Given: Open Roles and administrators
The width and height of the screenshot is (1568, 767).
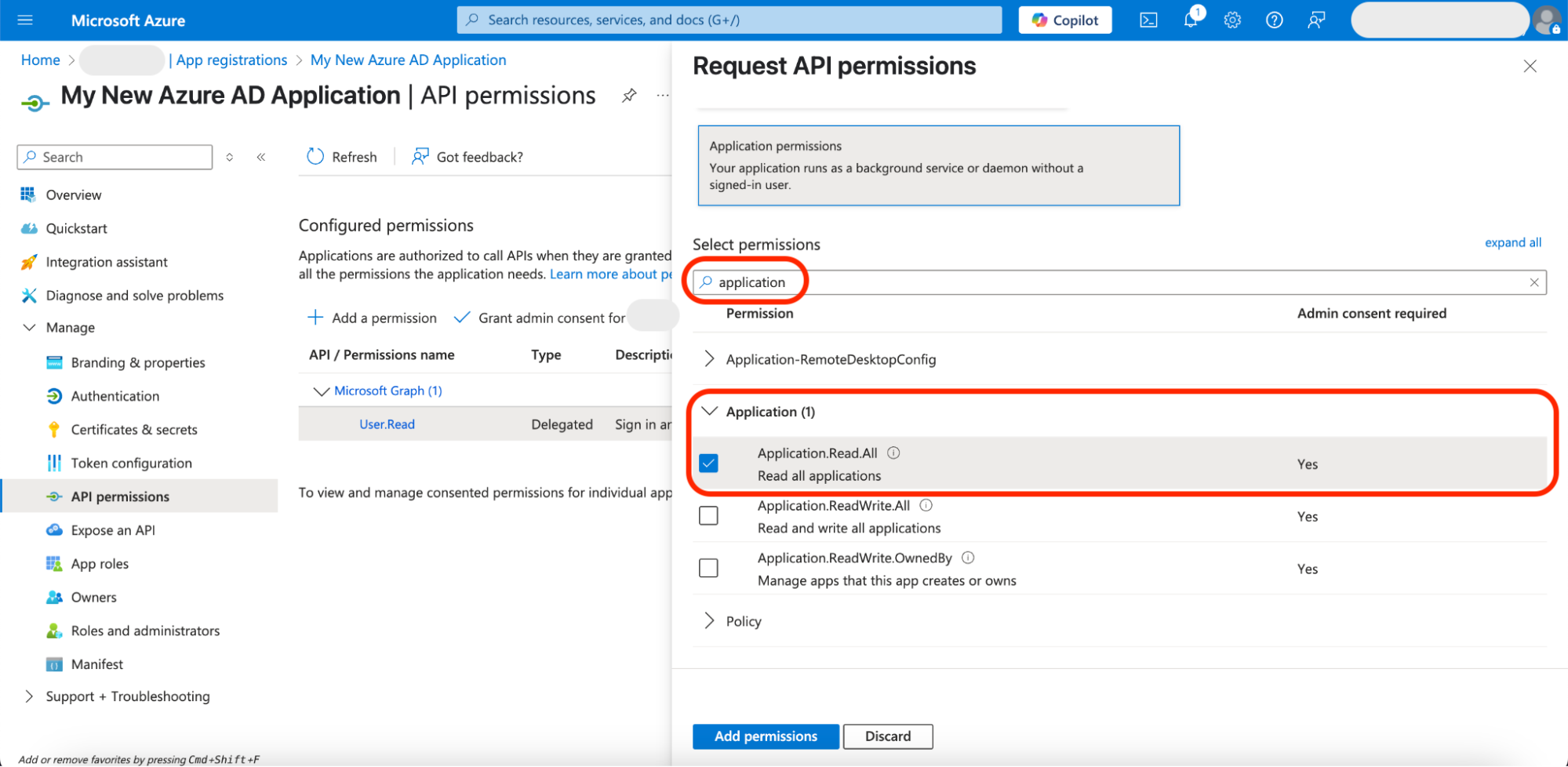Looking at the screenshot, I should click(145, 631).
